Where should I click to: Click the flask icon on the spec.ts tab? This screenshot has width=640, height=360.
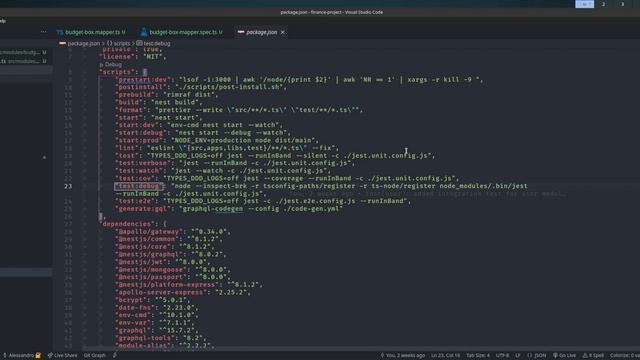pyautogui.click(x=144, y=32)
